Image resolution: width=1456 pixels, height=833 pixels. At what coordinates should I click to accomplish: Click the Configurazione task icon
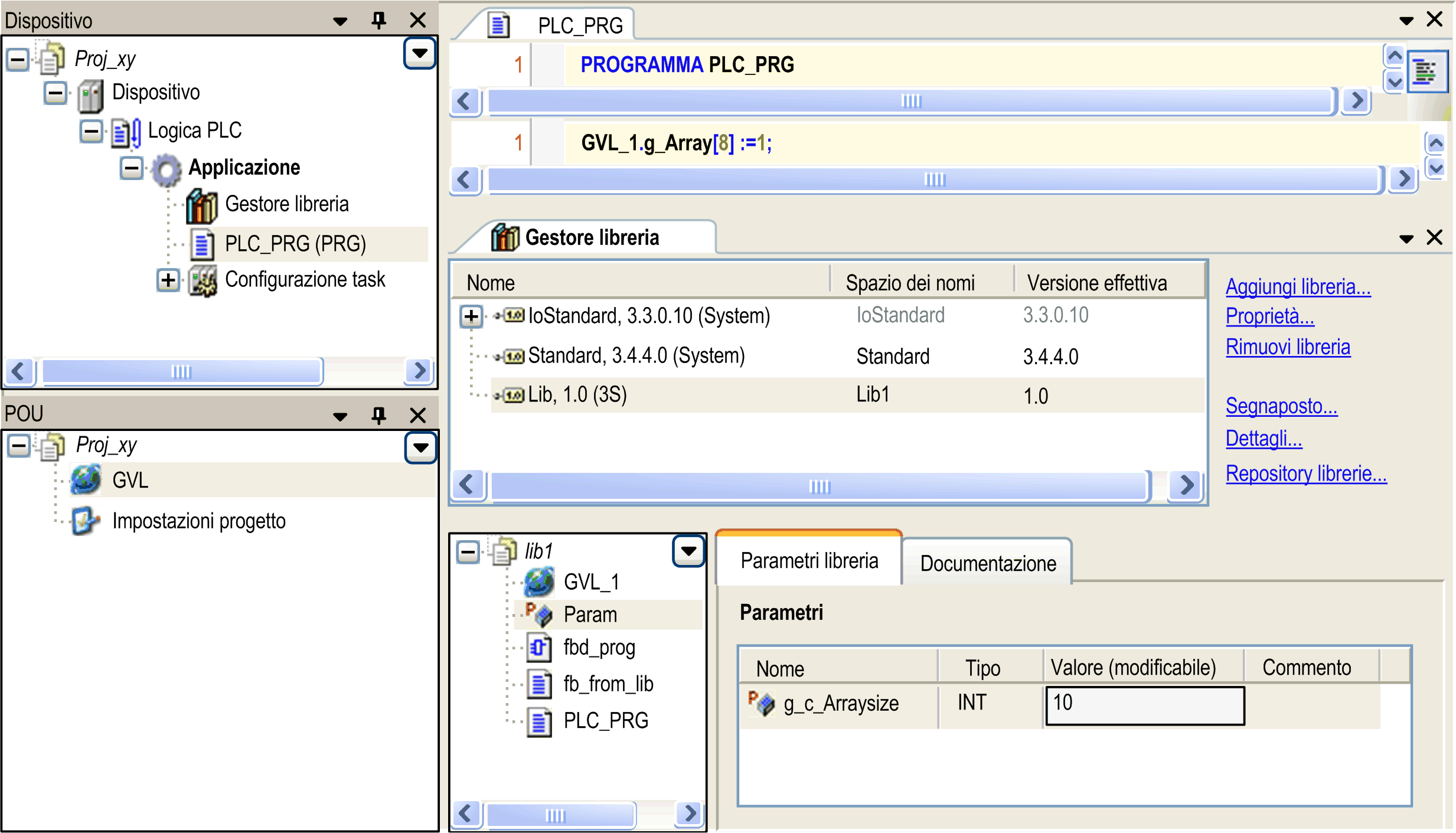pyautogui.click(x=203, y=281)
